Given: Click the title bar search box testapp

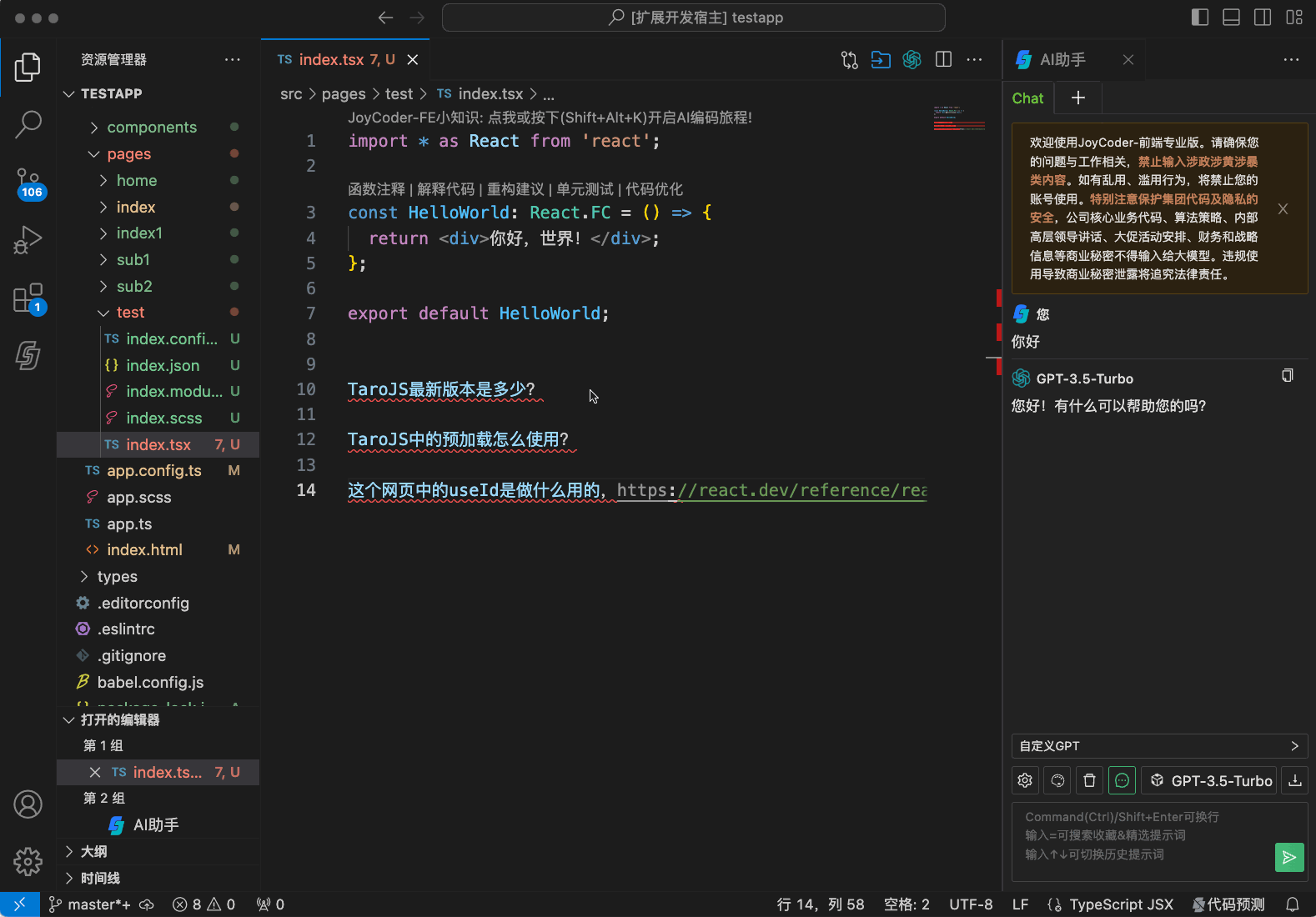Looking at the screenshot, I should pos(693,18).
